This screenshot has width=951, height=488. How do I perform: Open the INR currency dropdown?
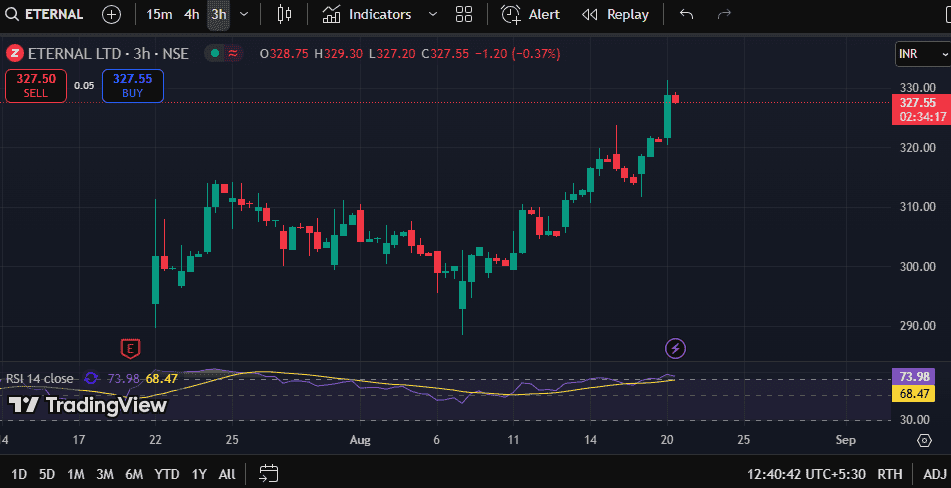[923, 54]
